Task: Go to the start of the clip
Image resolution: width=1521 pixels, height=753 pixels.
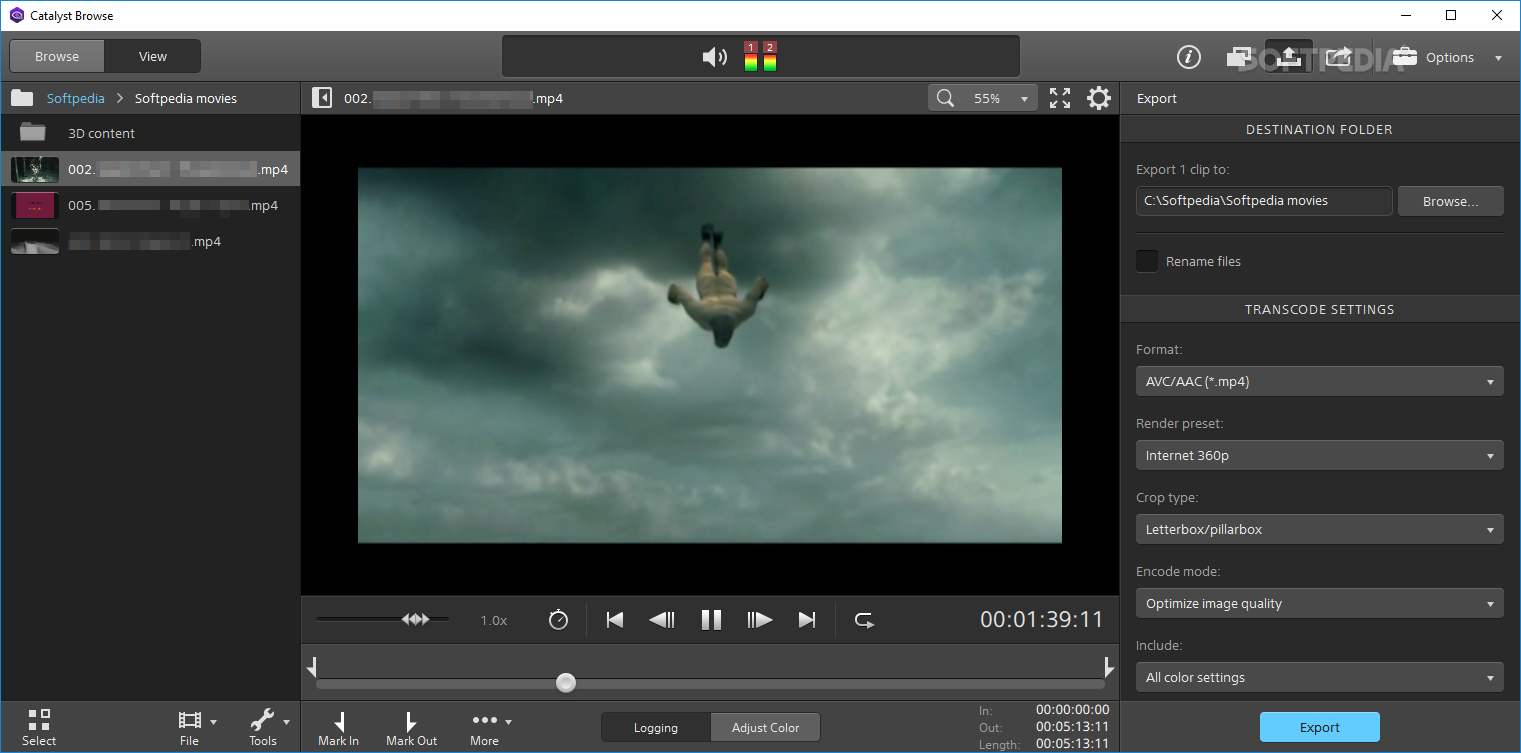Action: (615, 620)
